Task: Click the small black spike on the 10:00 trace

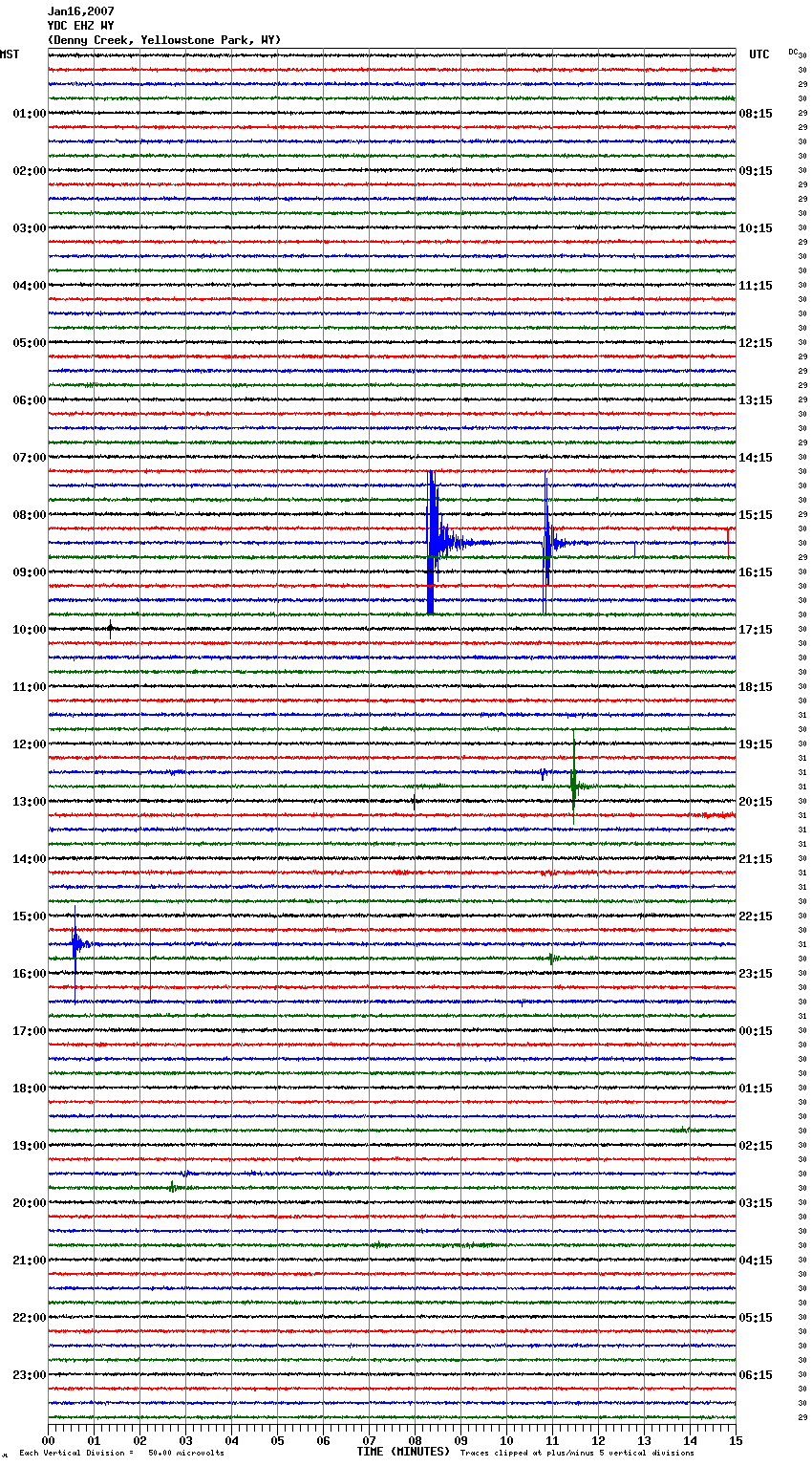Action: [x=110, y=630]
